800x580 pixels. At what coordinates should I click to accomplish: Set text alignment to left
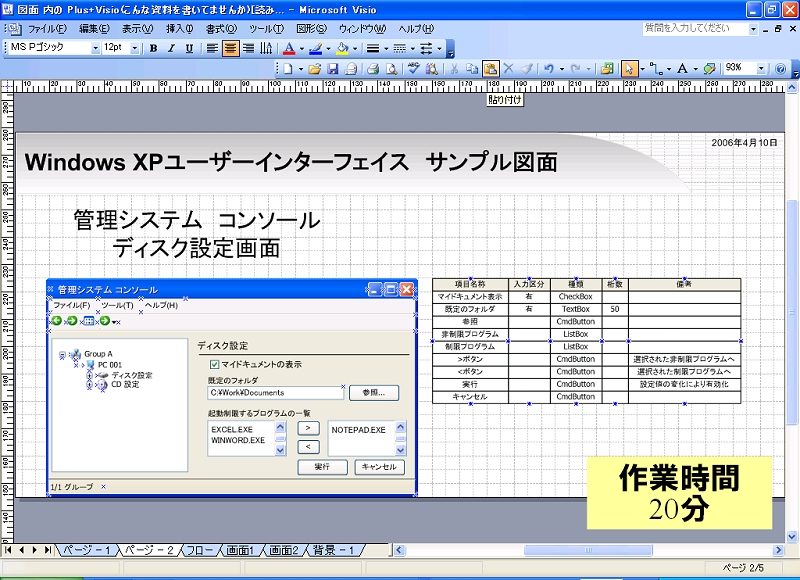[x=212, y=48]
